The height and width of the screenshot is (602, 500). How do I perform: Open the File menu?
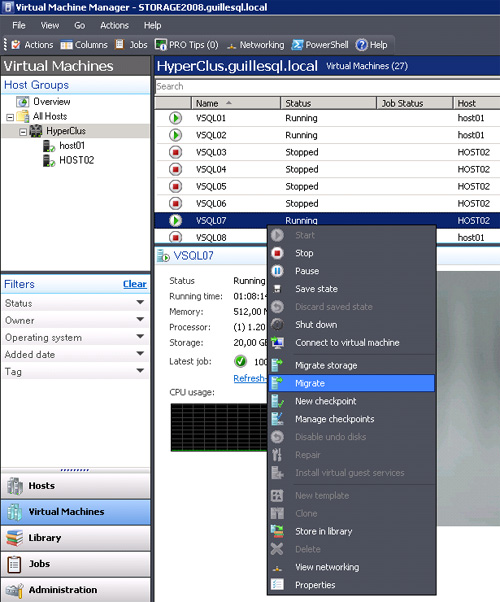(19, 25)
